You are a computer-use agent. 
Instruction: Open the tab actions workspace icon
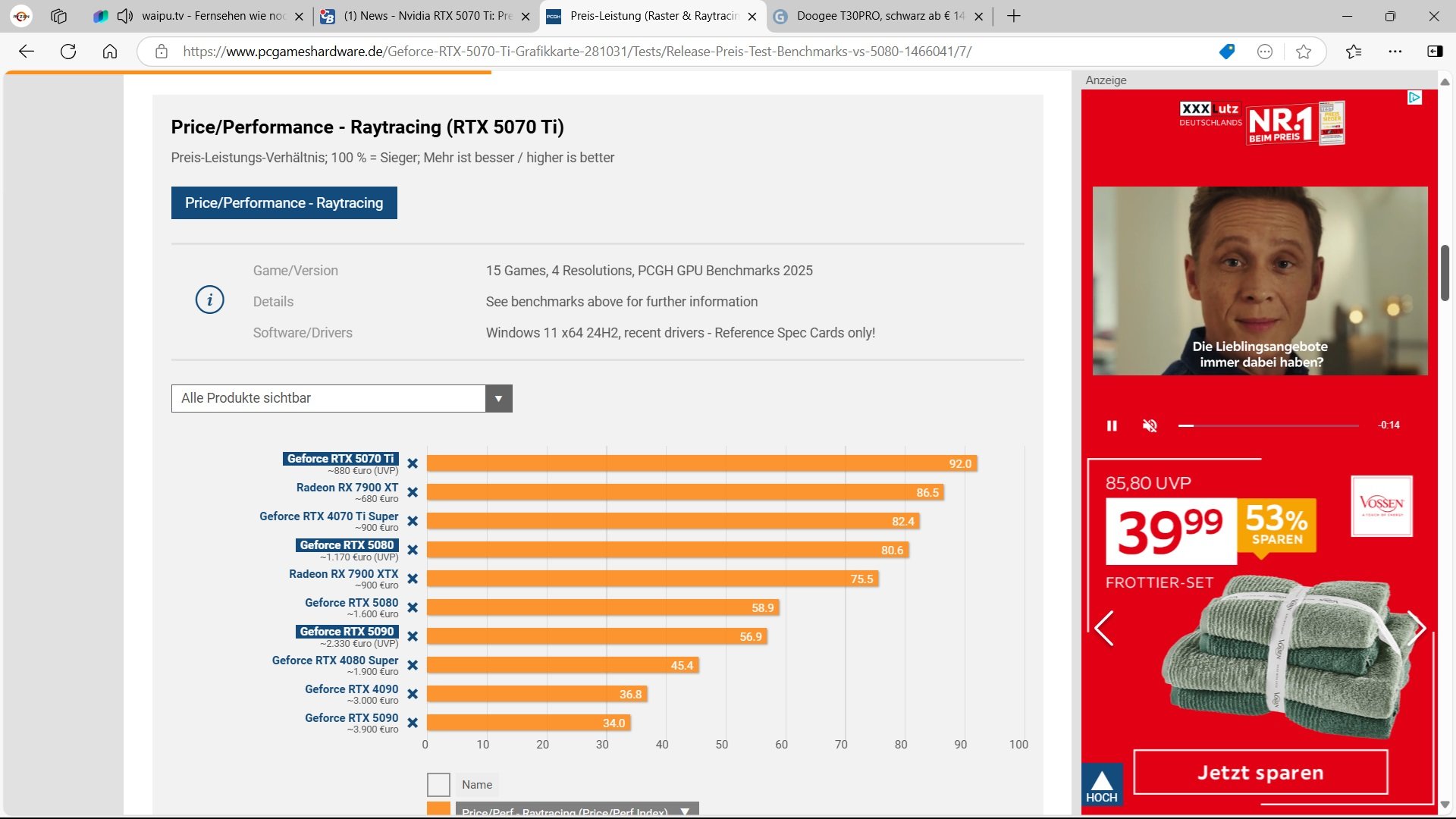coord(58,16)
